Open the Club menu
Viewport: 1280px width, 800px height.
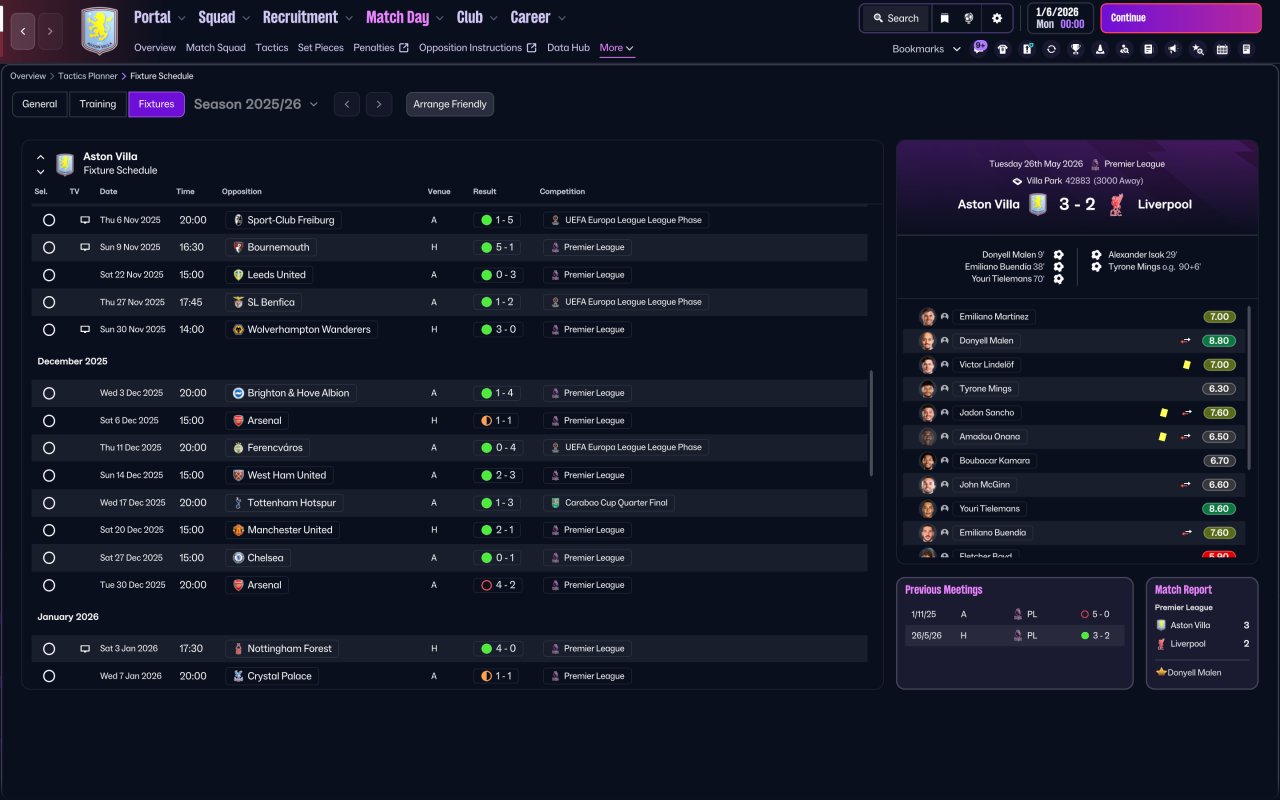click(x=469, y=17)
